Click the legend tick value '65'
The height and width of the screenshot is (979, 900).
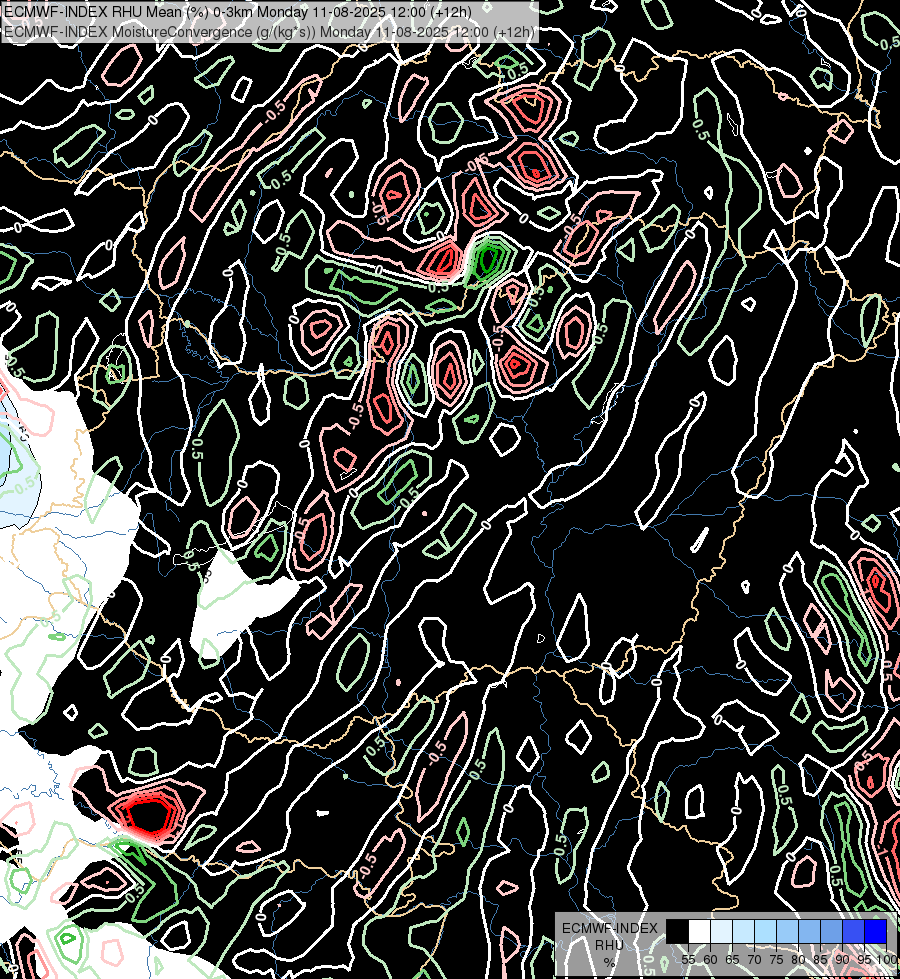coord(732,960)
